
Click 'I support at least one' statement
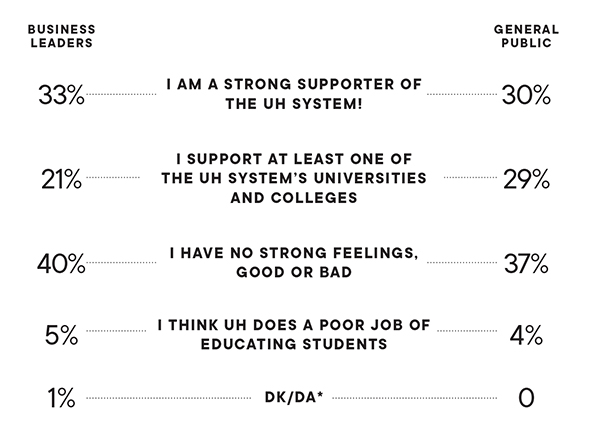(x=294, y=178)
